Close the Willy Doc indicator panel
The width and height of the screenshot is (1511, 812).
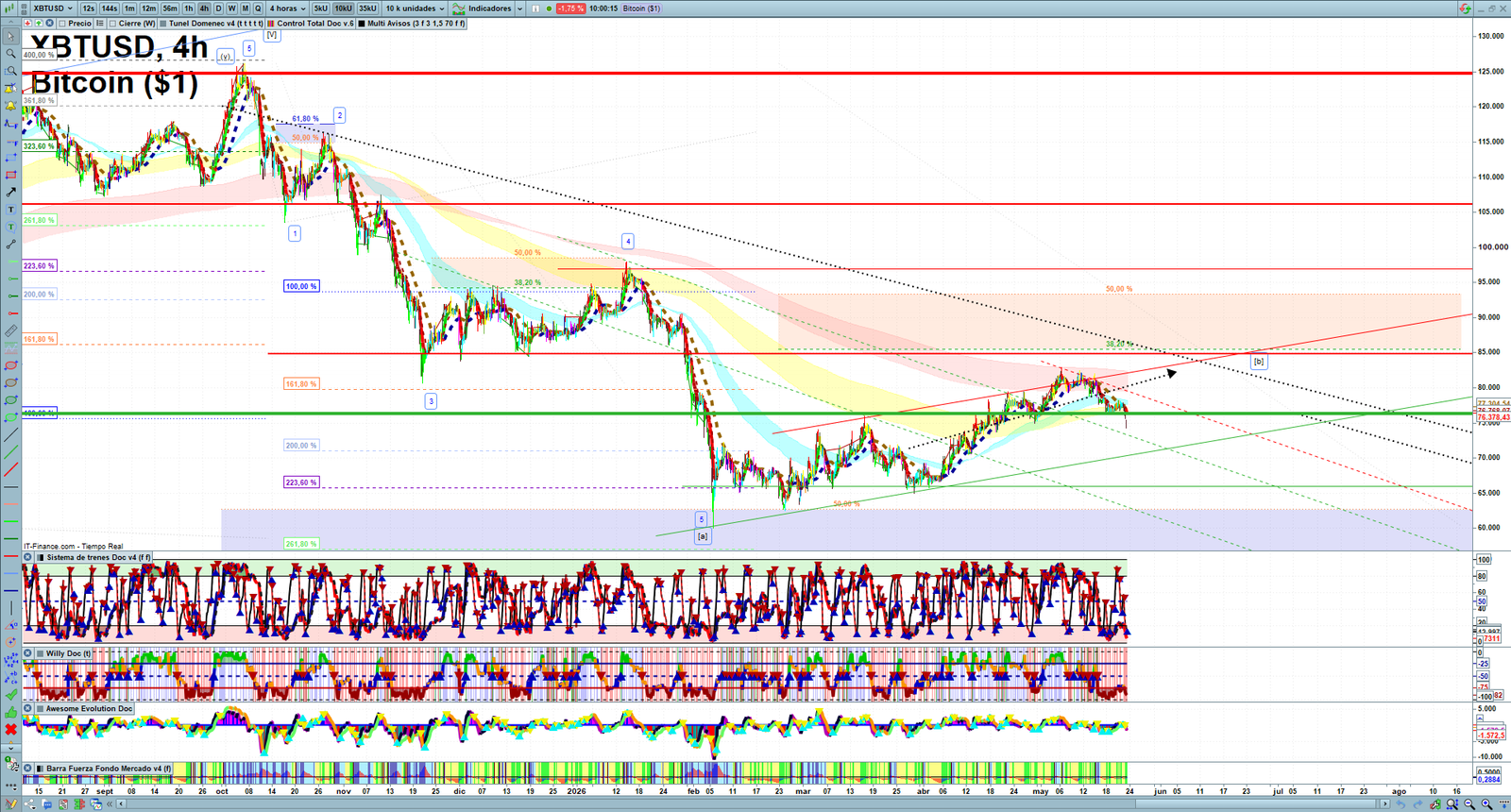pyautogui.click(x=27, y=652)
